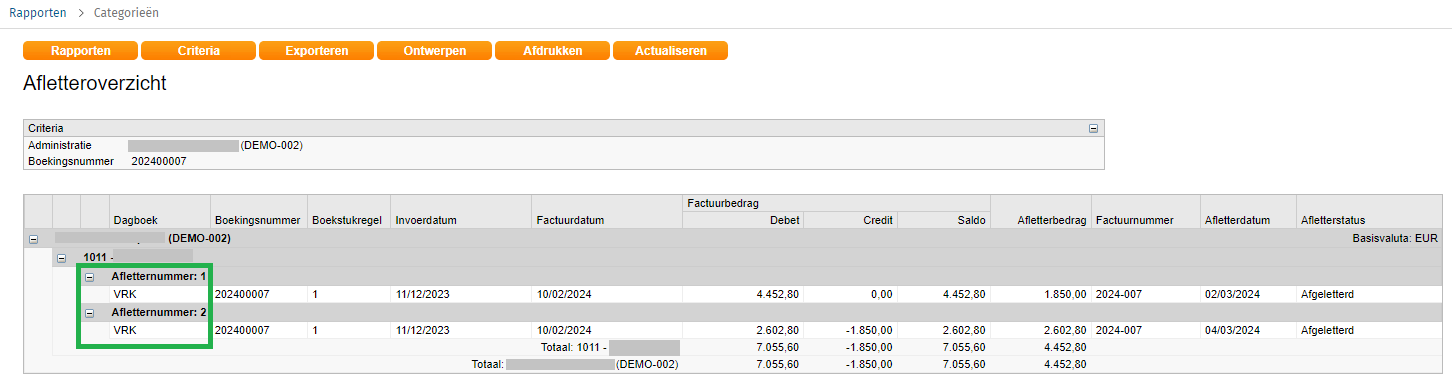Click the Afletterstatus column header
This screenshot has height=383, width=1452.
point(1333,220)
